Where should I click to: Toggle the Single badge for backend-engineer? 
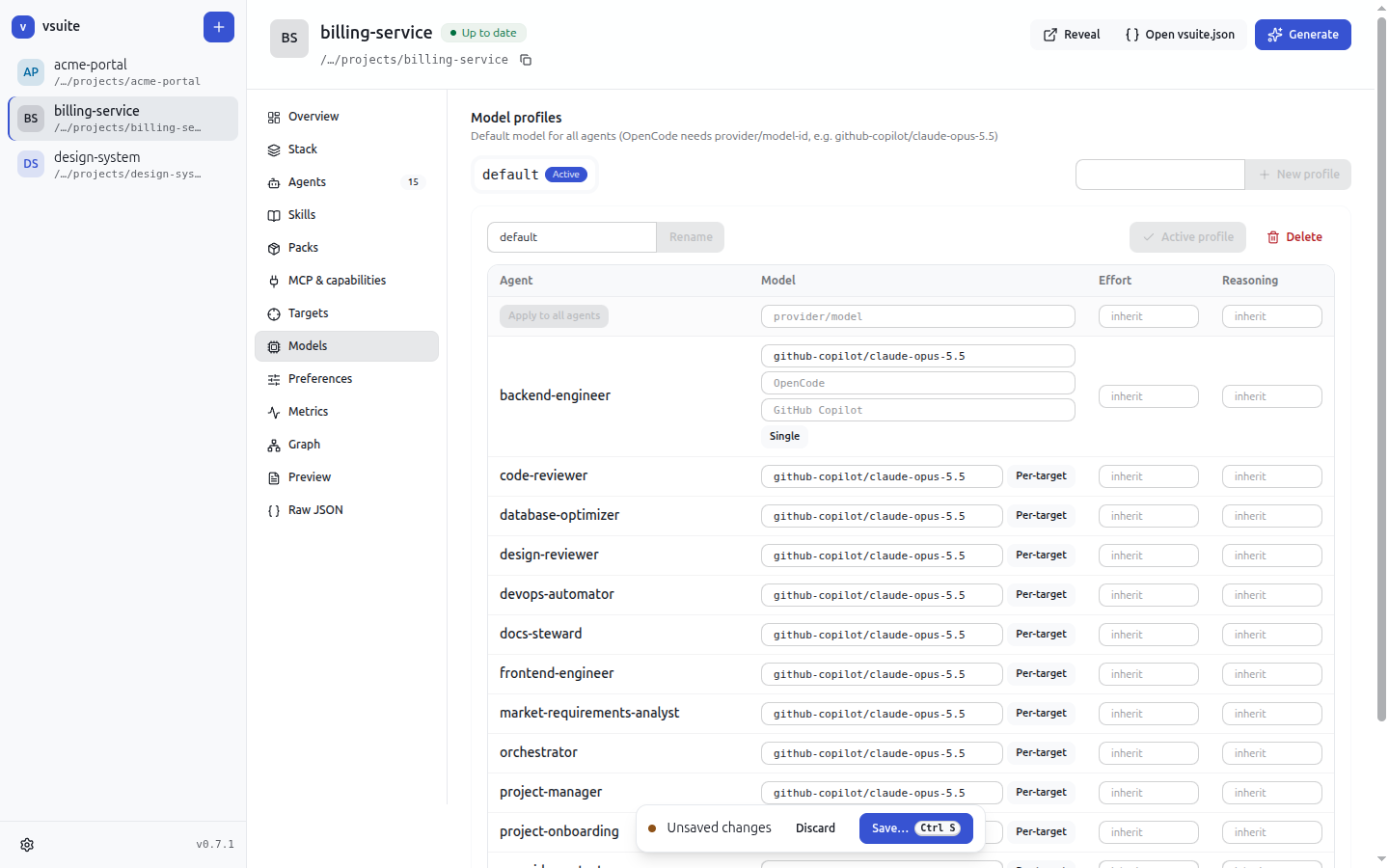click(x=784, y=436)
